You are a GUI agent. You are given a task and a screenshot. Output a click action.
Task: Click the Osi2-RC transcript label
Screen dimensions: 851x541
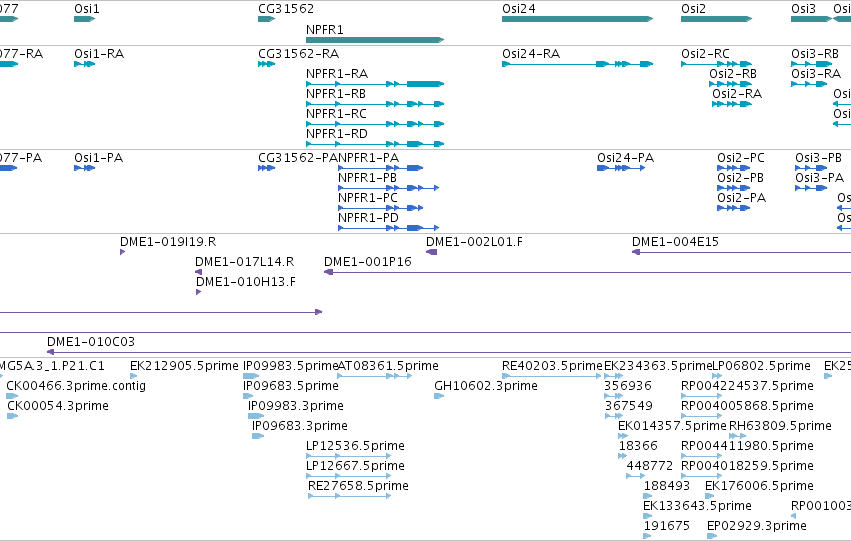pos(706,54)
